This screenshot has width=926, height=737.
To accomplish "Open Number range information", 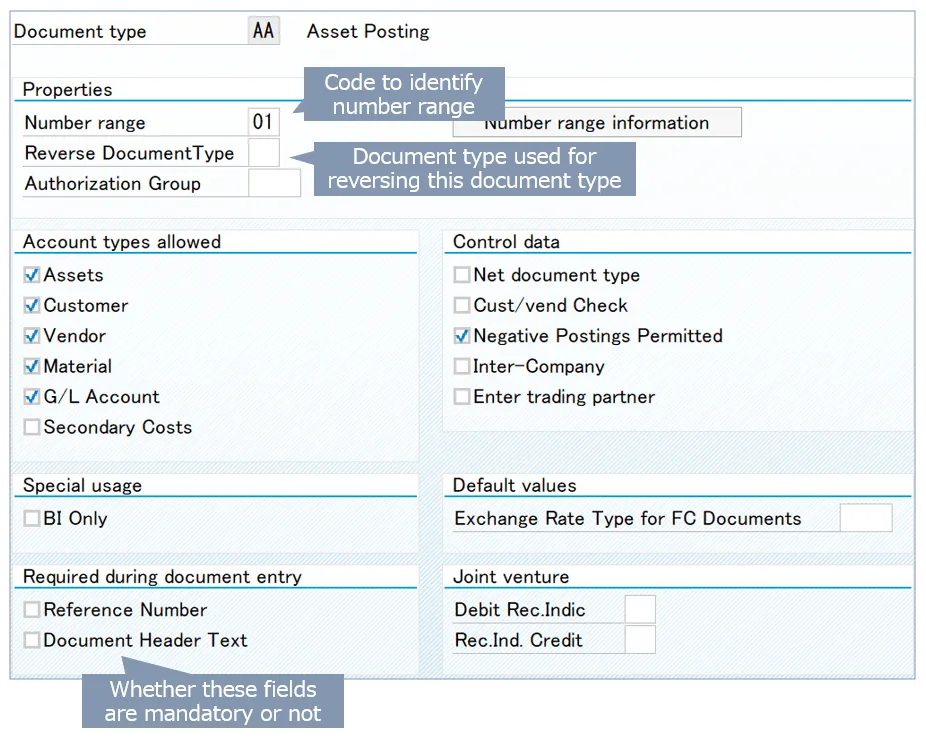I will click(x=597, y=123).
